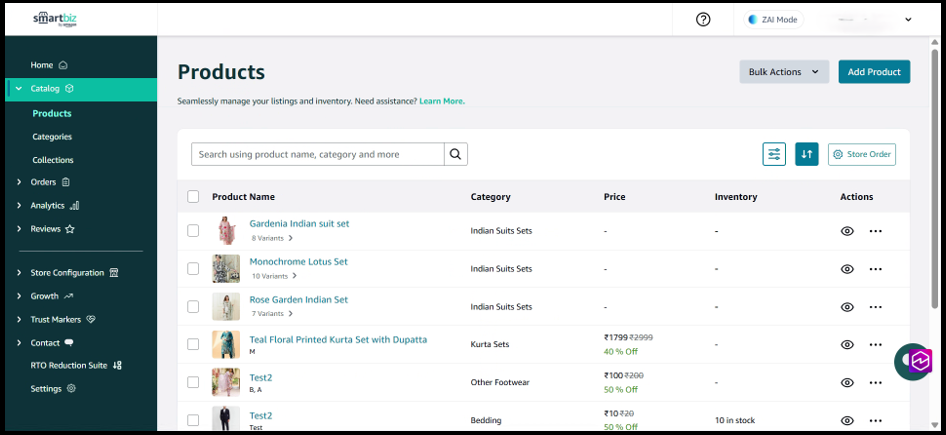Focus the product search input field
Screen dimensions: 946x435
point(318,154)
